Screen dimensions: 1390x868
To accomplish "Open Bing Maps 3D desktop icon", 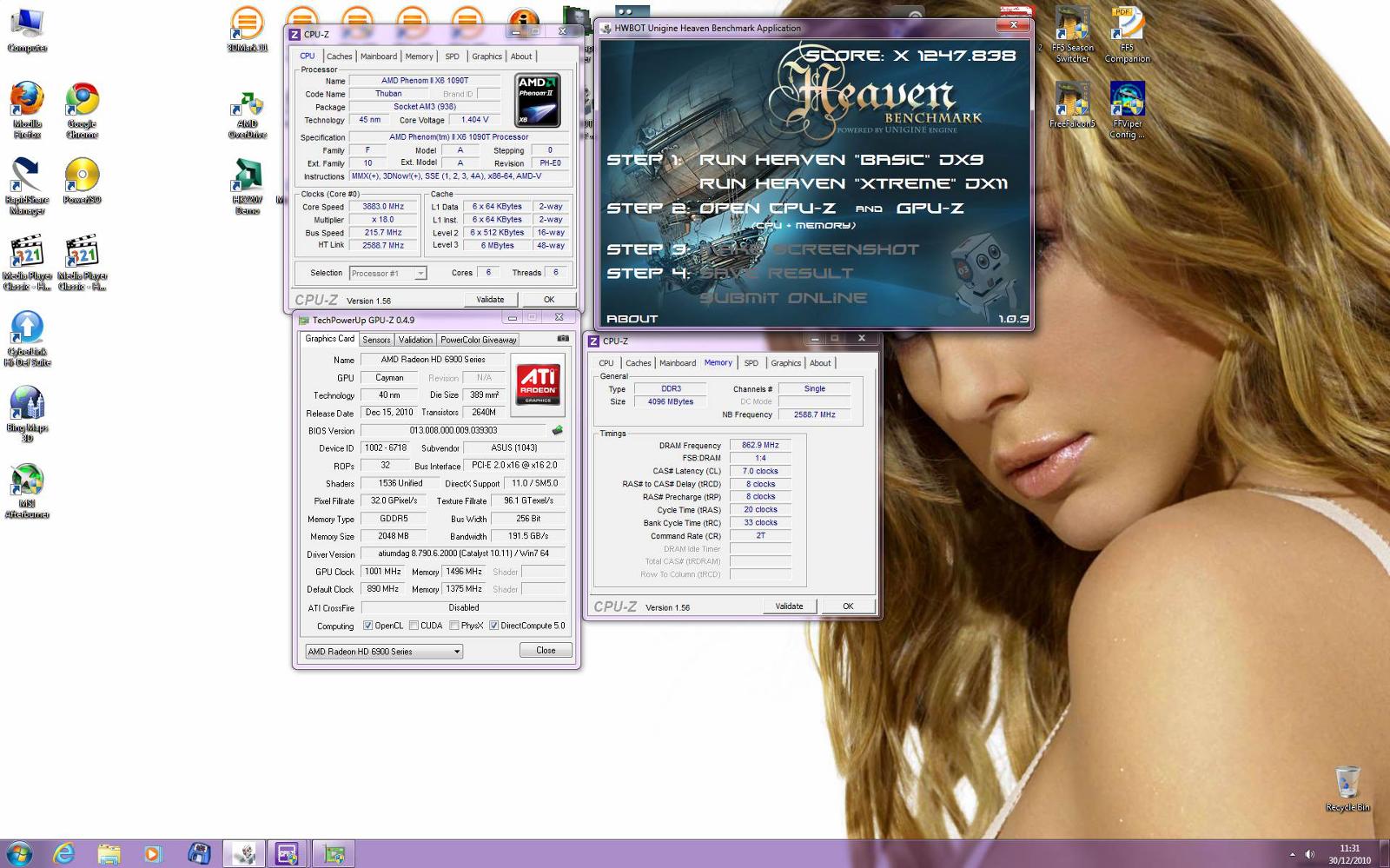I will pyautogui.click(x=27, y=414).
